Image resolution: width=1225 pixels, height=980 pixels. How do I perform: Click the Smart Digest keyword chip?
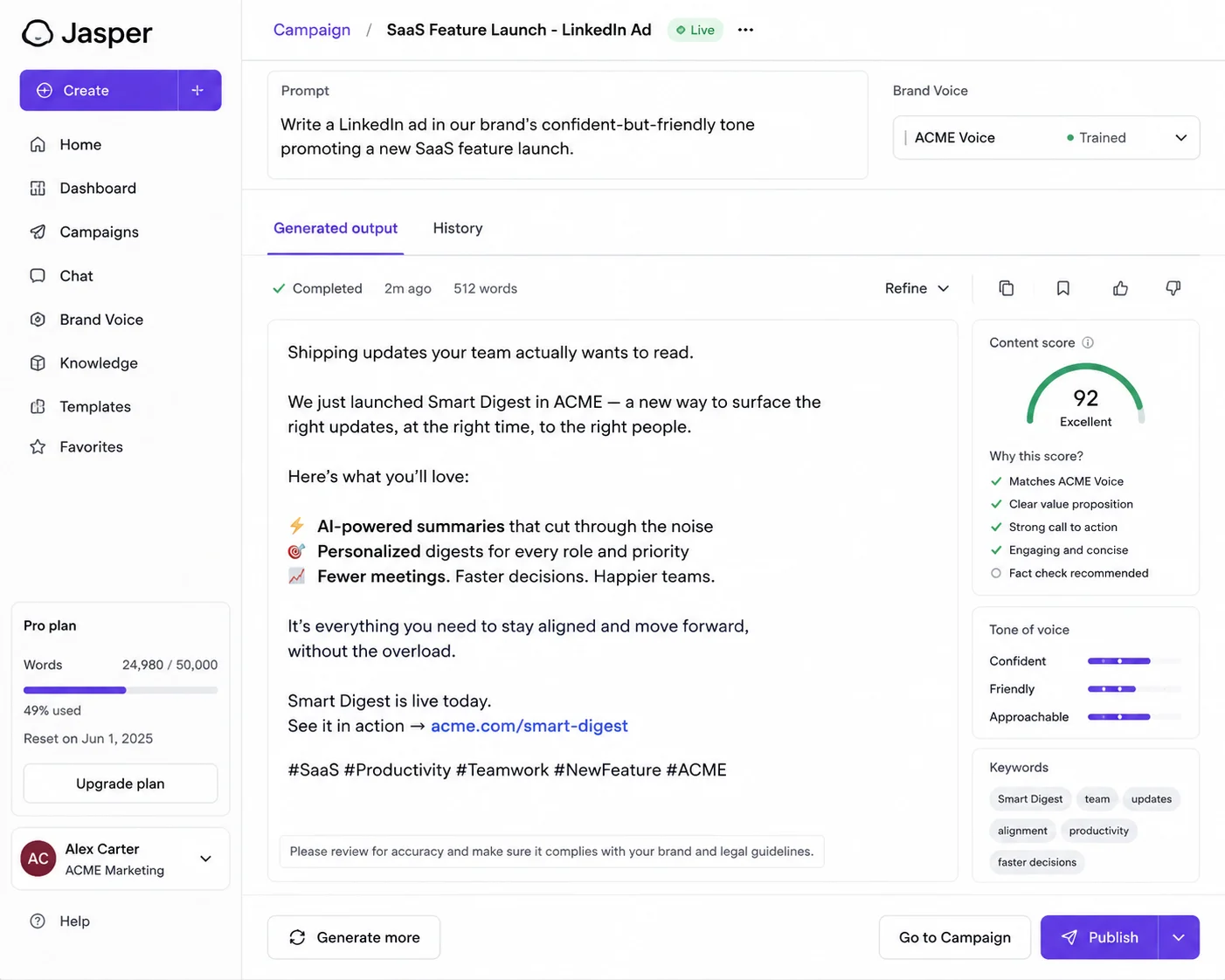click(x=1030, y=799)
